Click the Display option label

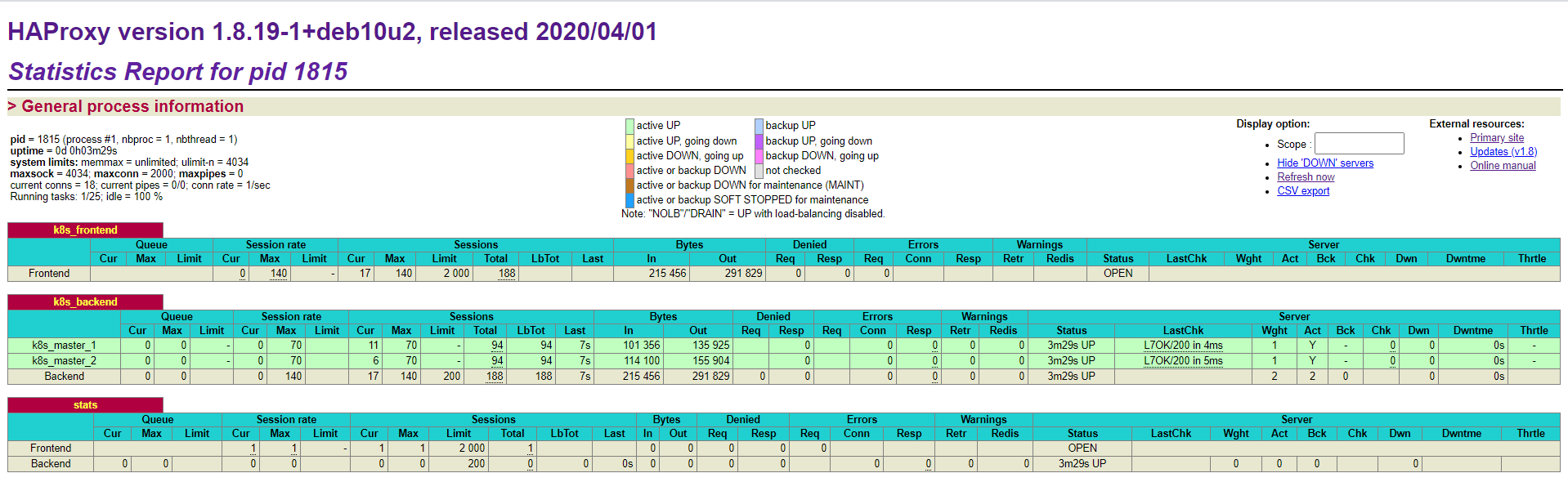coord(1272,124)
